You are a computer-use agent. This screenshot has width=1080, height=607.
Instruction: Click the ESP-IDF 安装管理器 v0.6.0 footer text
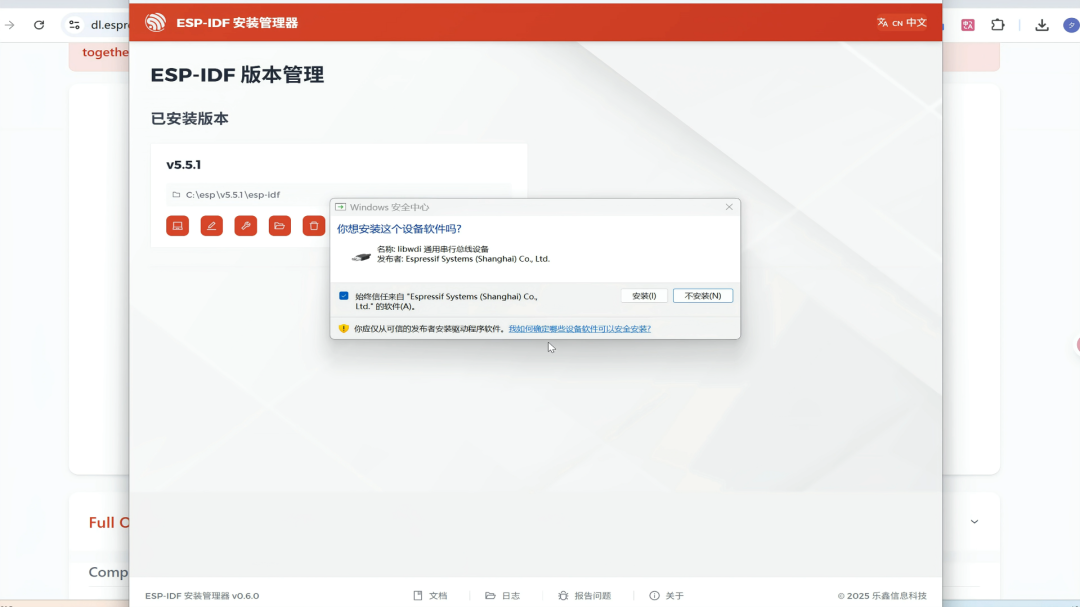[202, 595]
